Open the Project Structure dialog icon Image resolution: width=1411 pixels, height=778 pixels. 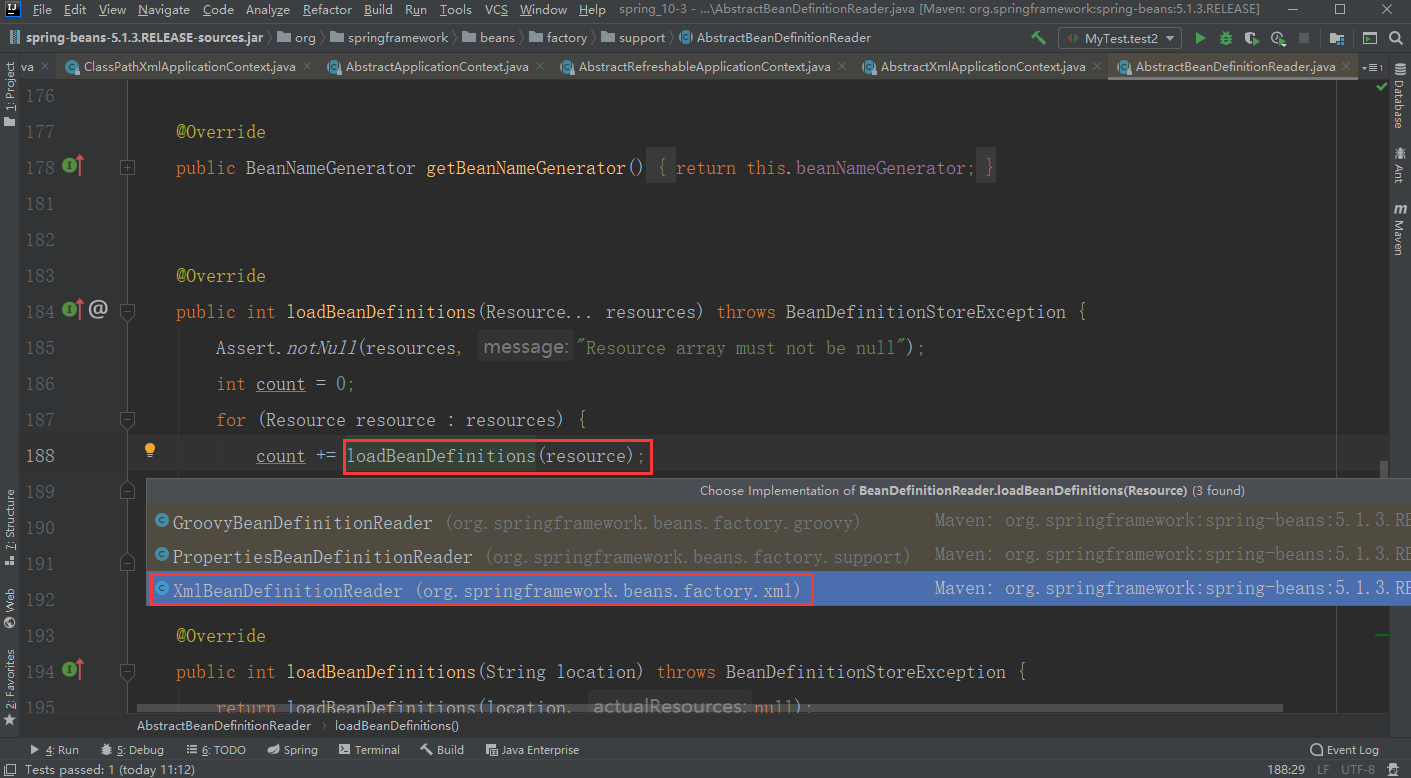(1337, 38)
